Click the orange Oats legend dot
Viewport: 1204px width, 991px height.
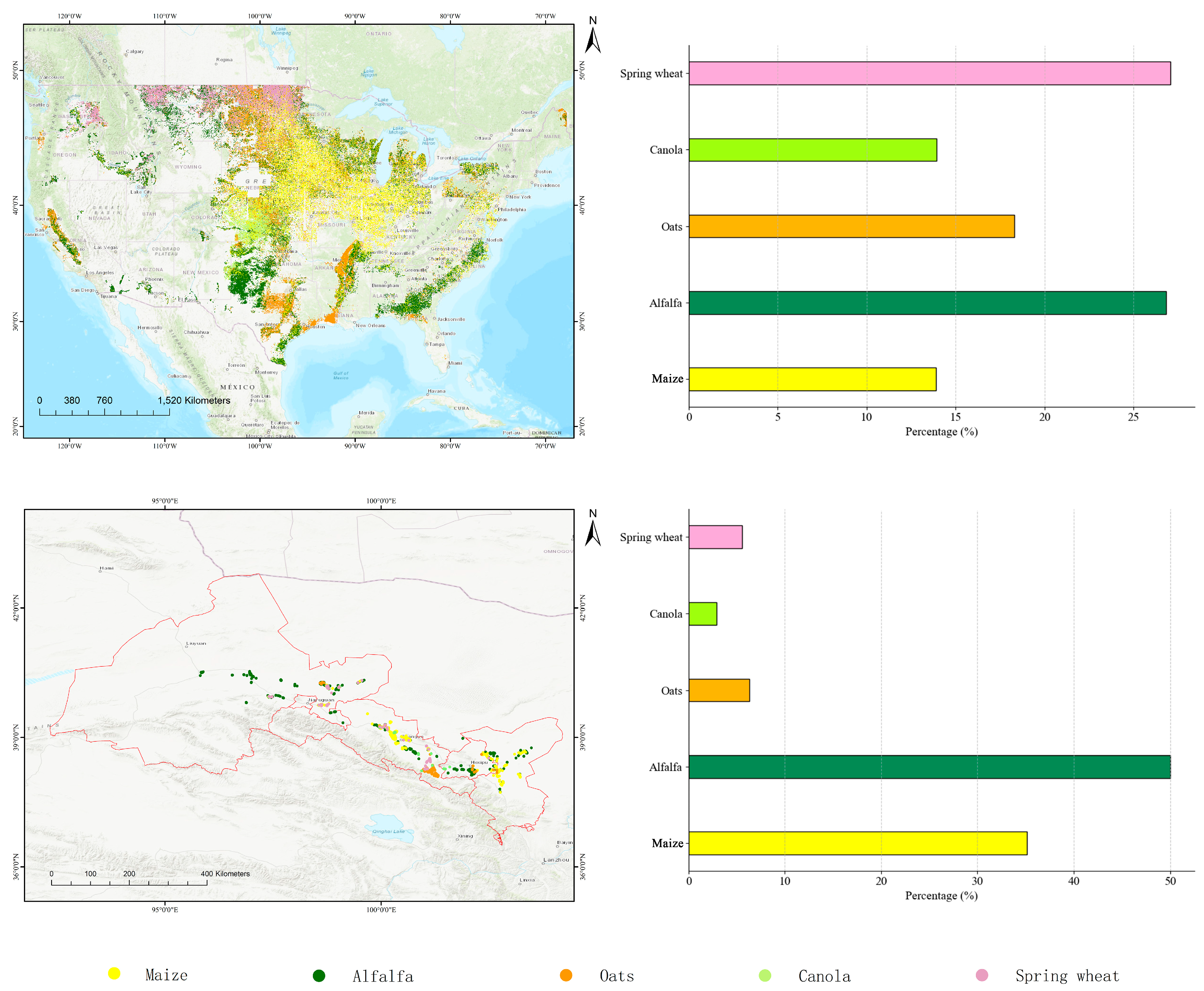(x=566, y=975)
